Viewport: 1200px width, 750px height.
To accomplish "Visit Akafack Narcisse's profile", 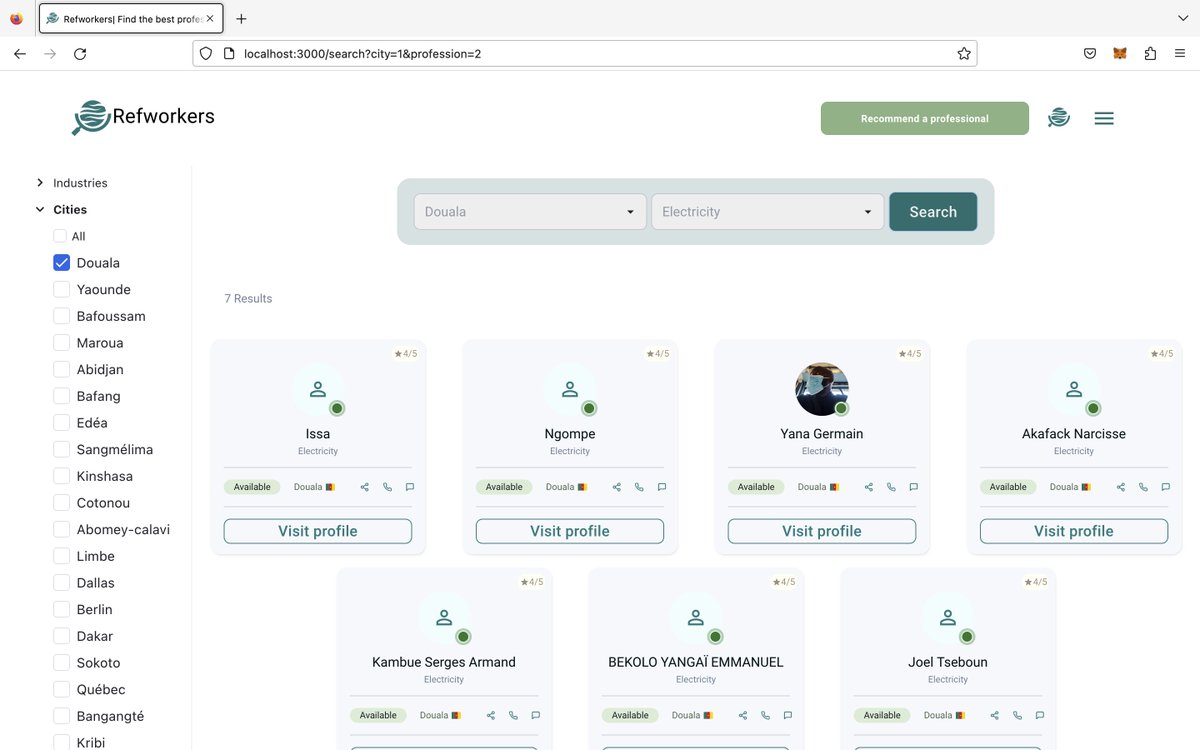I will (x=1074, y=531).
